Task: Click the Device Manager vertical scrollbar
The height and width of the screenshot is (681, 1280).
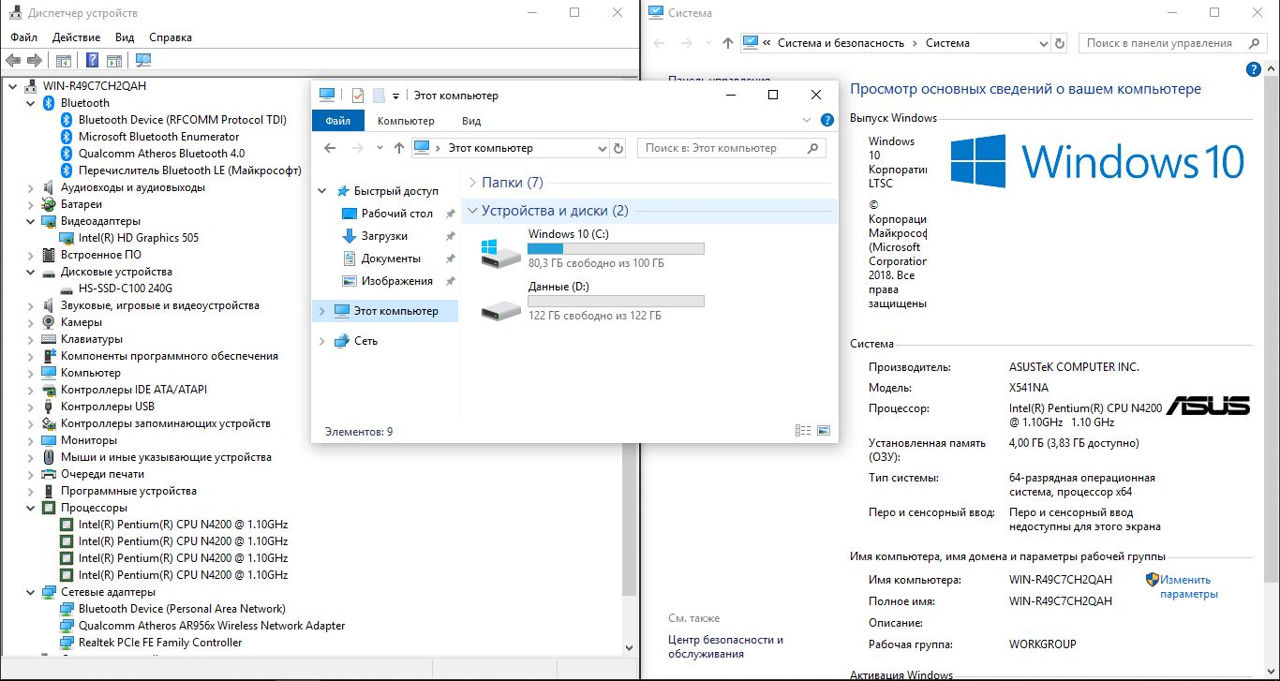Action: (629, 400)
